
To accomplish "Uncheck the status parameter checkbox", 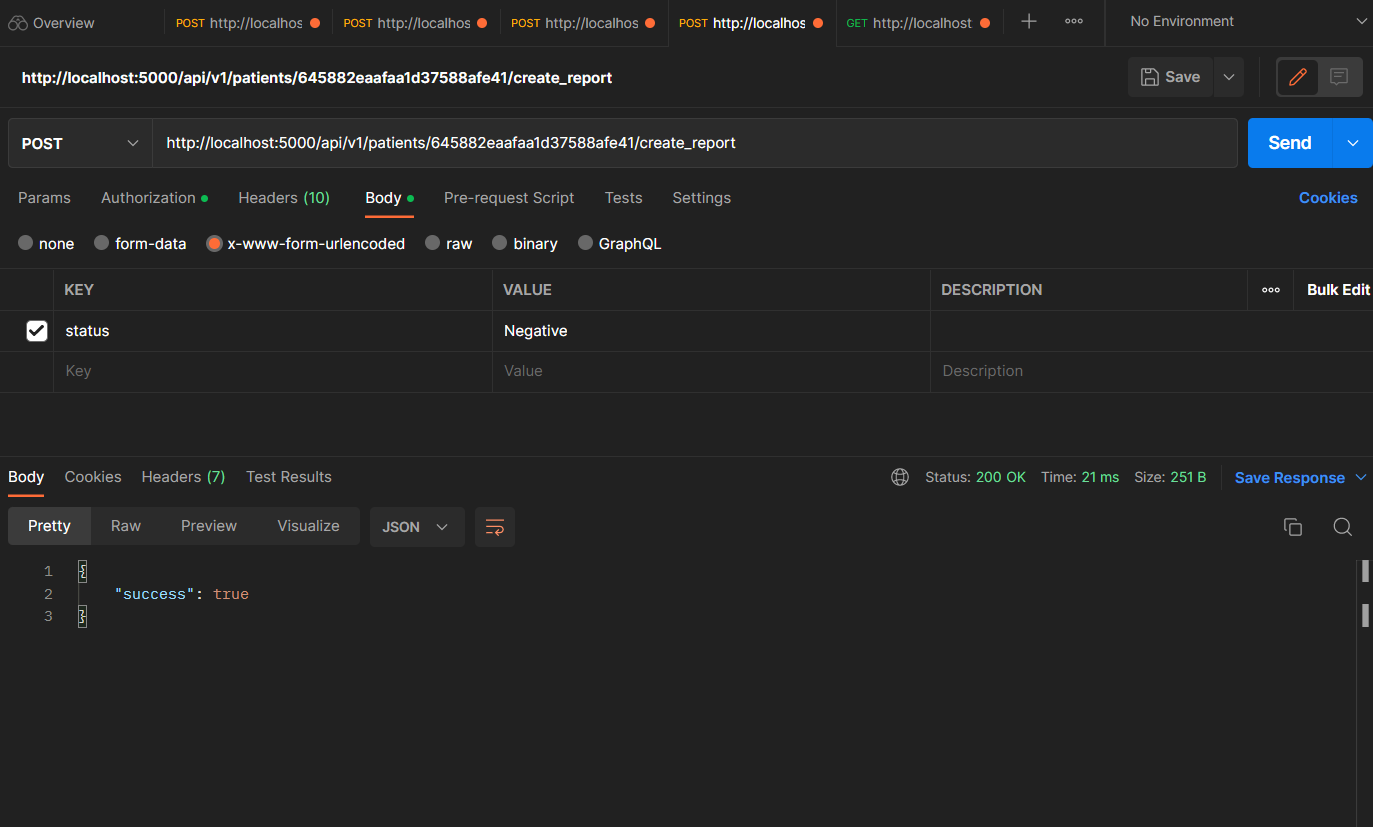I will pos(37,330).
